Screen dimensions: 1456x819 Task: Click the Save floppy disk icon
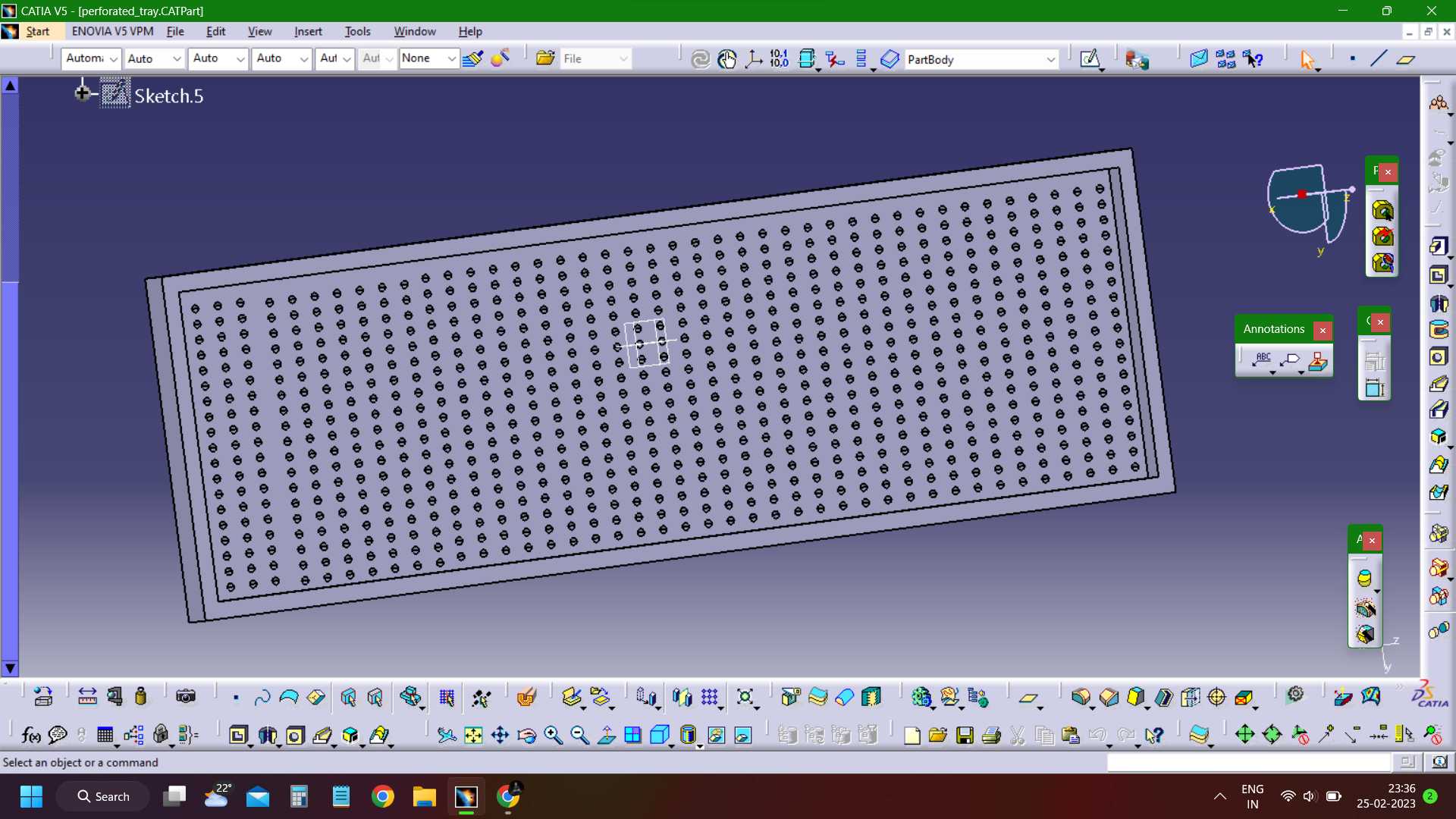click(x=965, y=735)
